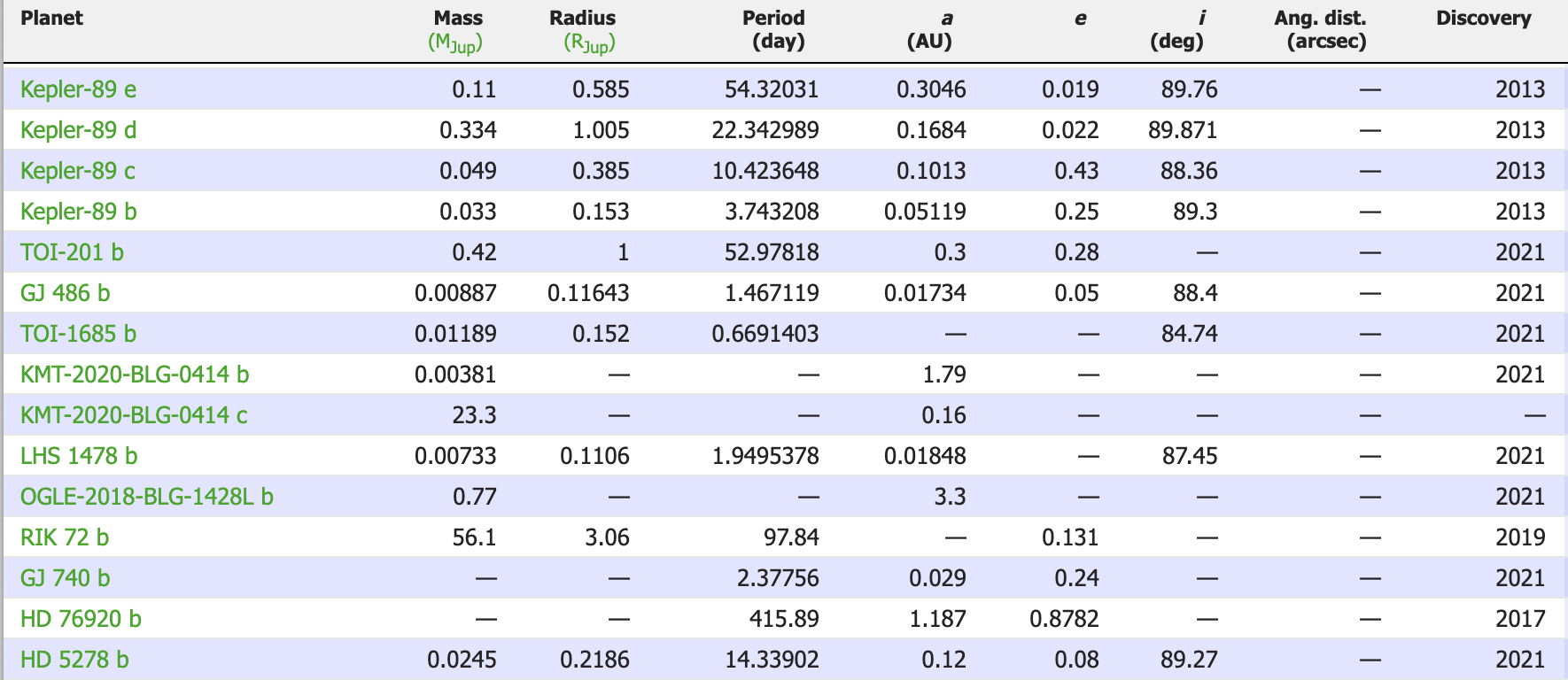Open the TOI-1685 b planet link
The height and width of the screenshot is (680, 1568).
point(78,334)
